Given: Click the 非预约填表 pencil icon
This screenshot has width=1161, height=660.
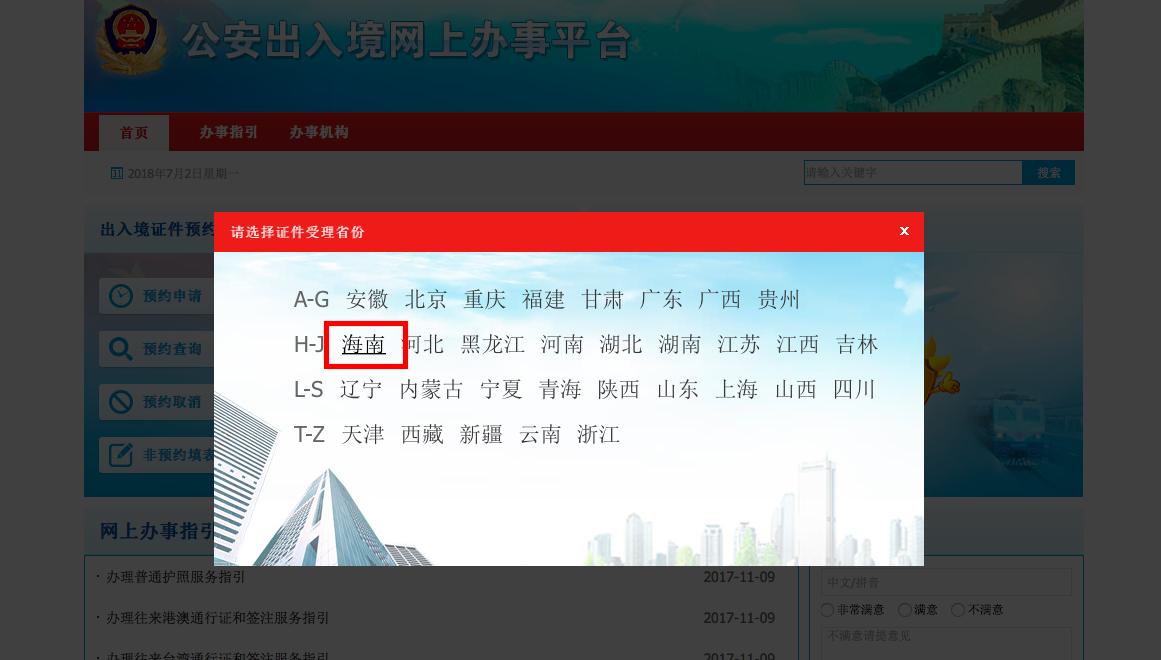Looking at the screenshot, I should coord(121,455).
